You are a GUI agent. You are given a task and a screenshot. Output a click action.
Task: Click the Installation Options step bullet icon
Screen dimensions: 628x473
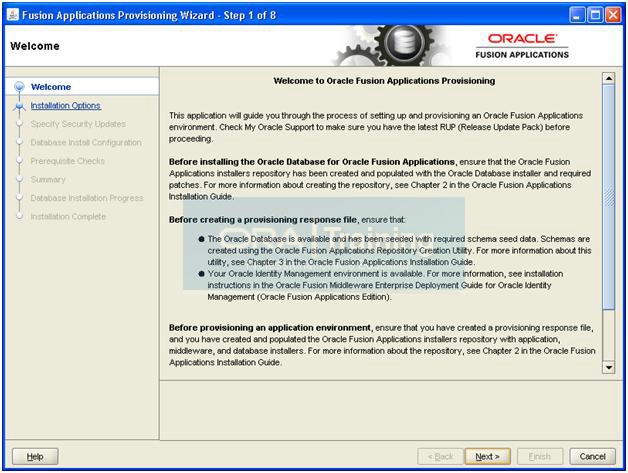(x=18, y=106)
